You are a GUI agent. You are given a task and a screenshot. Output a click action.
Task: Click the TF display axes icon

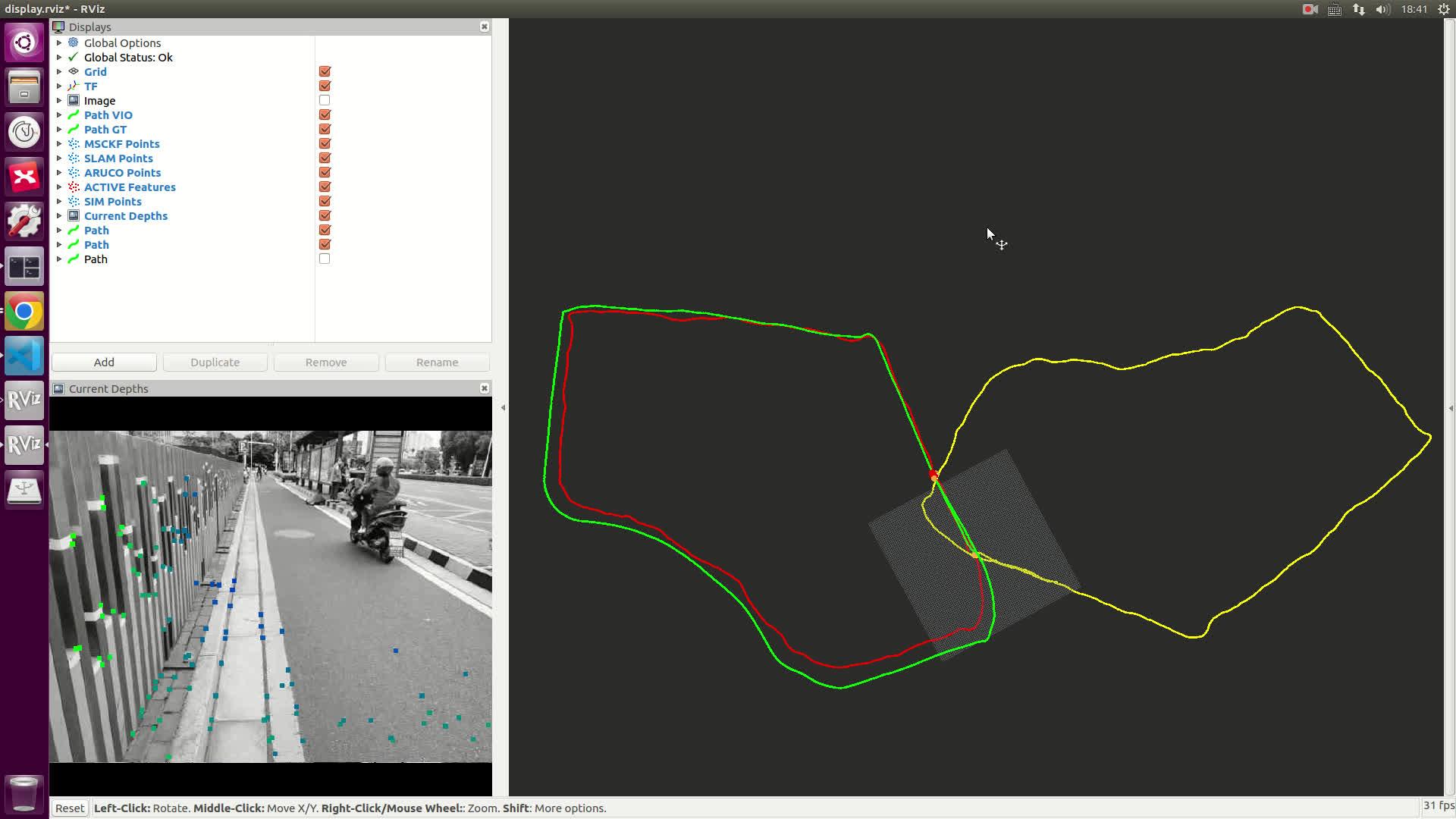(x=74, y=86)
